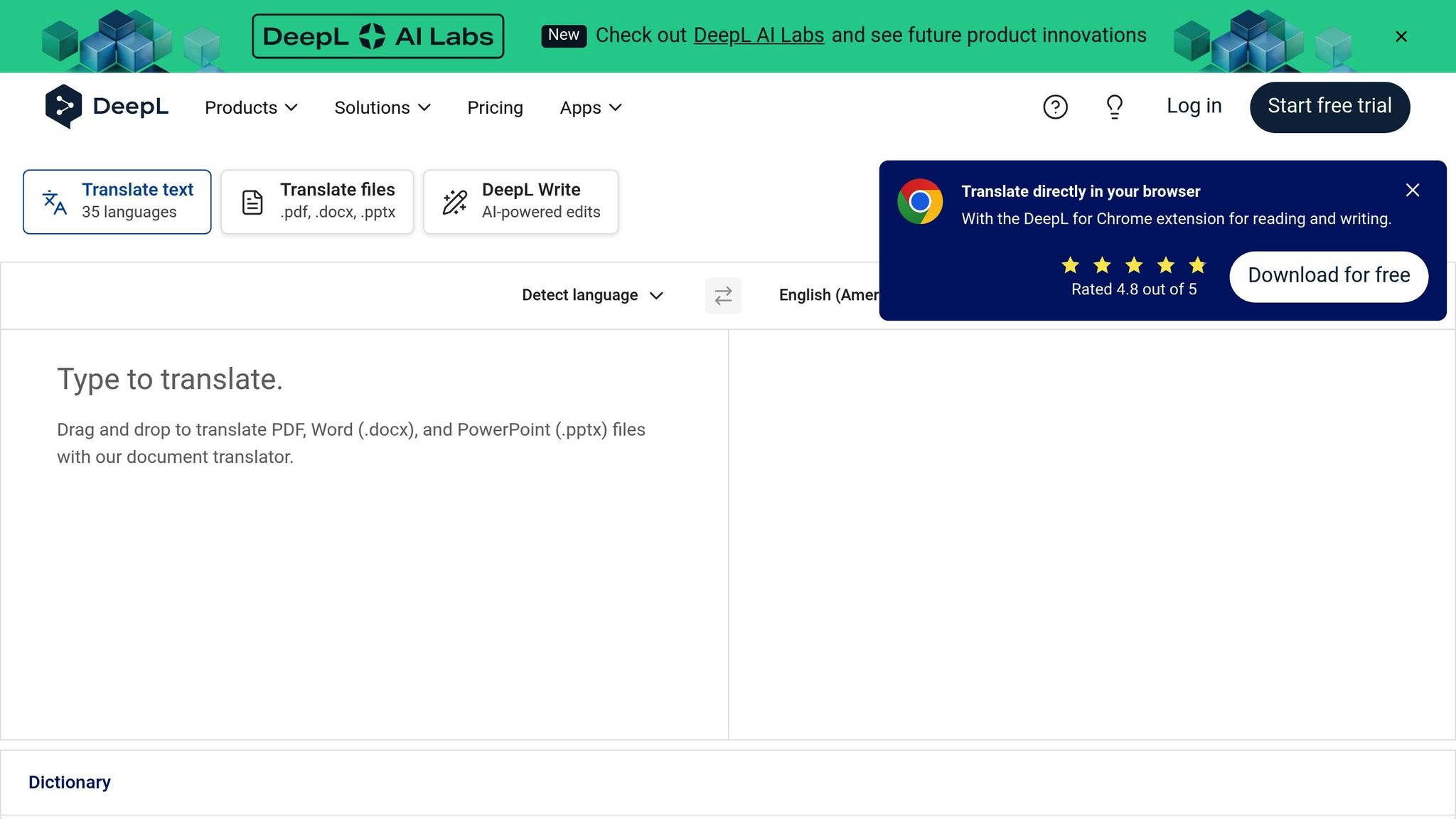Click the five-star rating in the popup

coord(1133,265)
